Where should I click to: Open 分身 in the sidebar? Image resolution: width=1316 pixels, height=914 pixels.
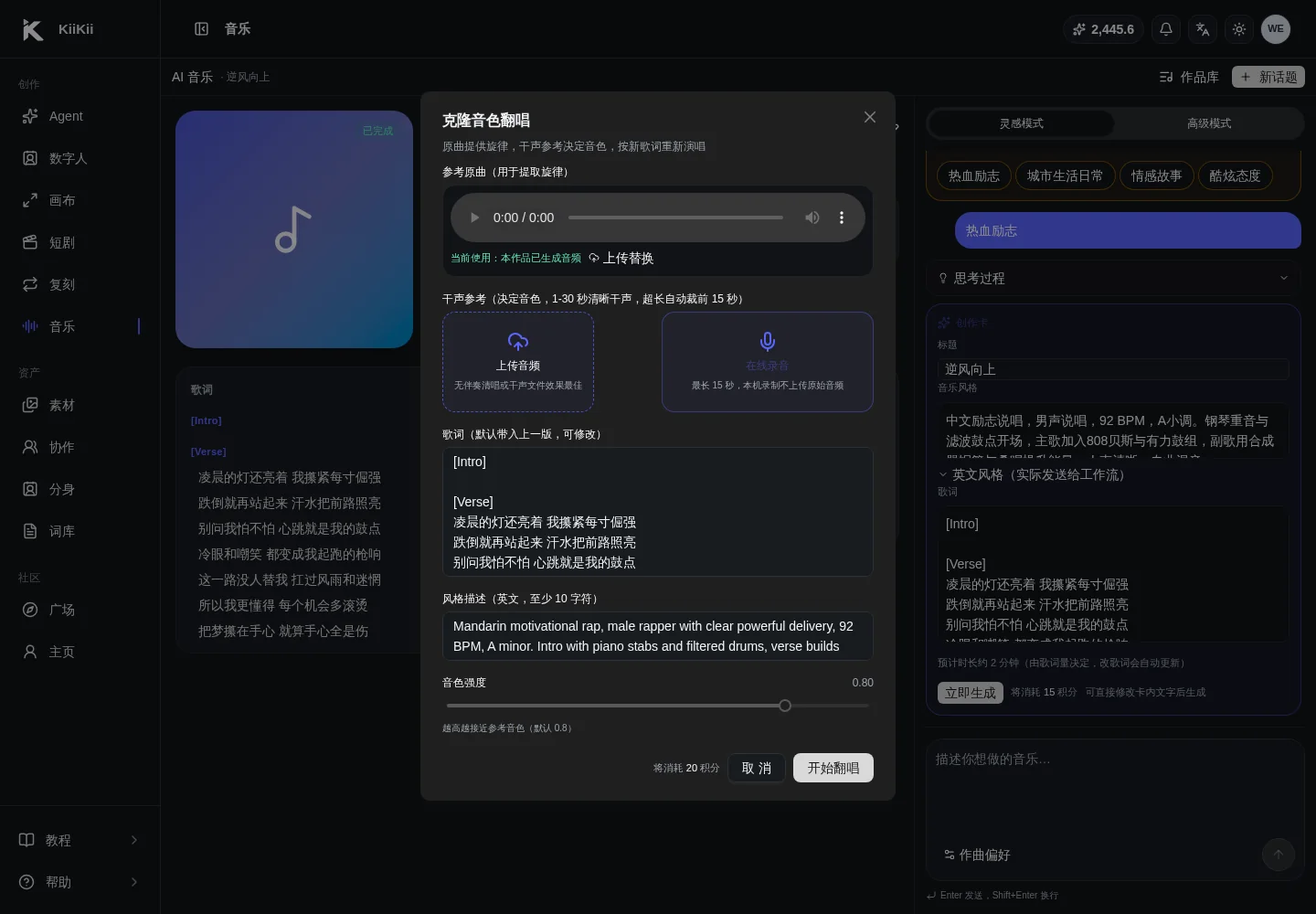(x=80, y=489)
